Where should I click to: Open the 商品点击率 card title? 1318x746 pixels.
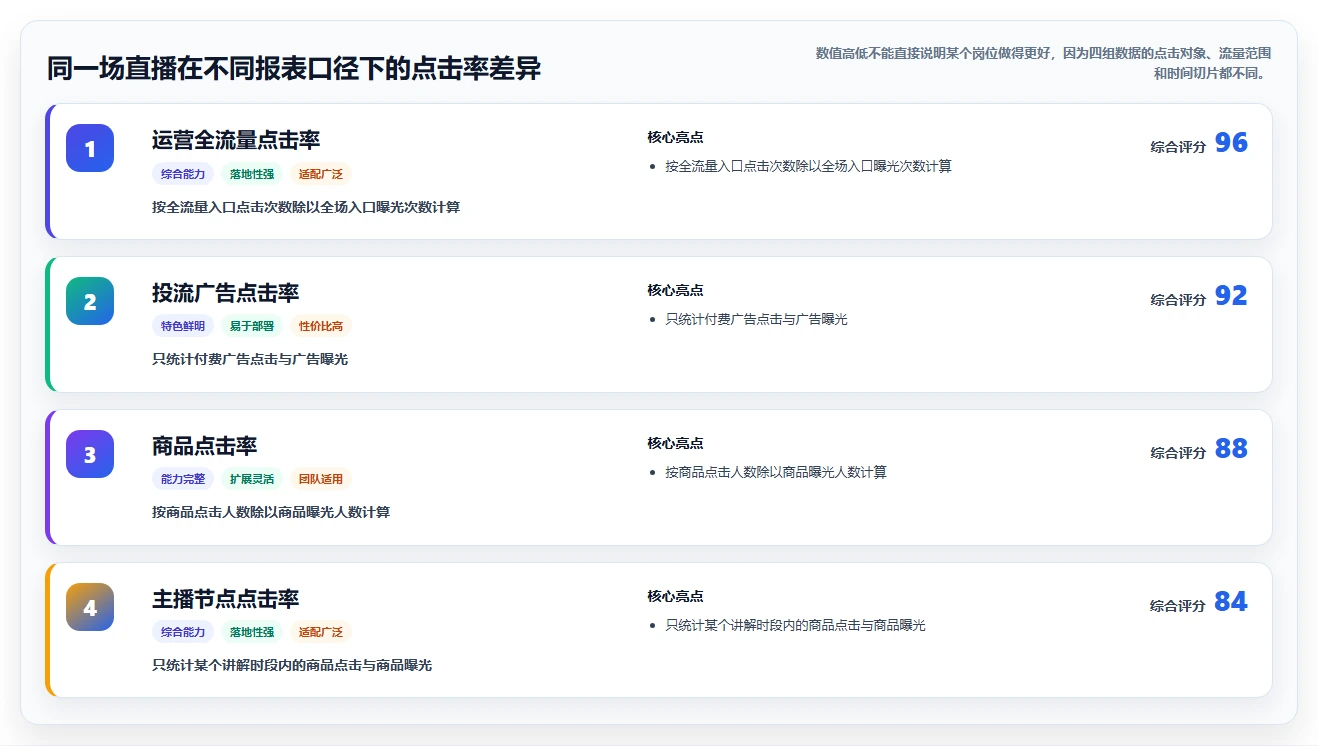point(205,446)
